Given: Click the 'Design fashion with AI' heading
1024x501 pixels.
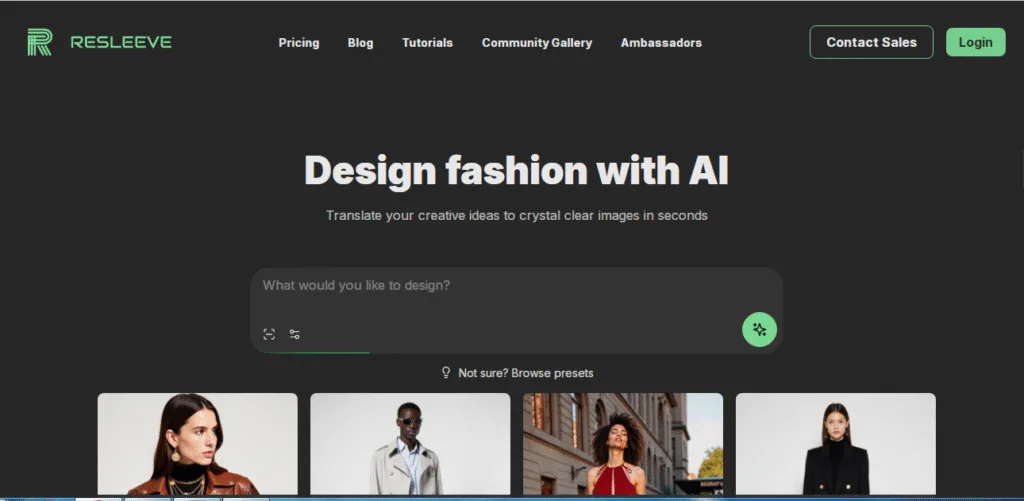Looking at the screenshot, I should (516, 170).
